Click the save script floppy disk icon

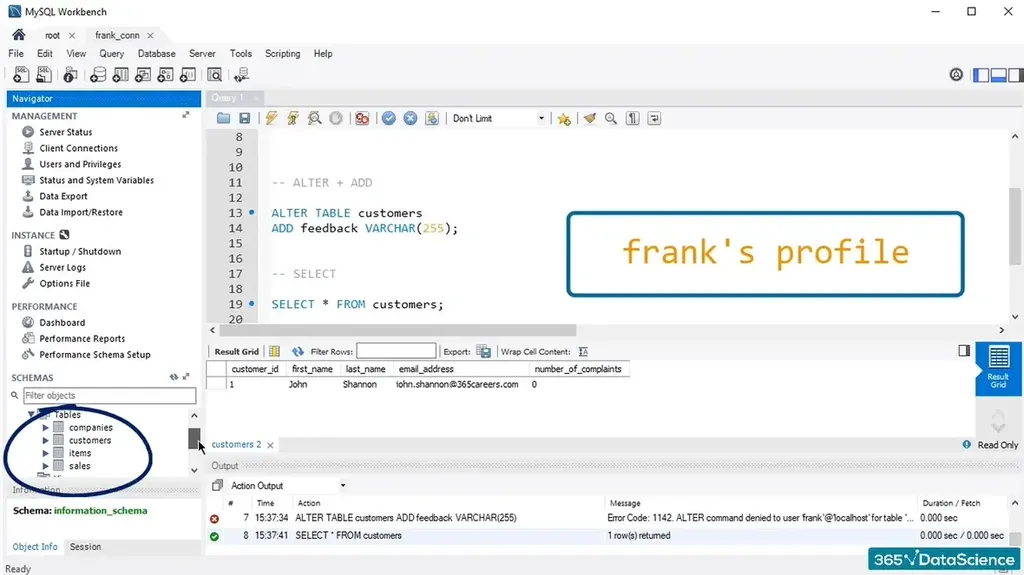click(245, 118)
